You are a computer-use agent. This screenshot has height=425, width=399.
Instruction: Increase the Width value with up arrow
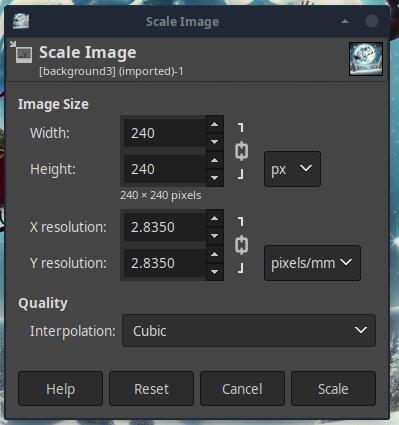click(215, 124)
